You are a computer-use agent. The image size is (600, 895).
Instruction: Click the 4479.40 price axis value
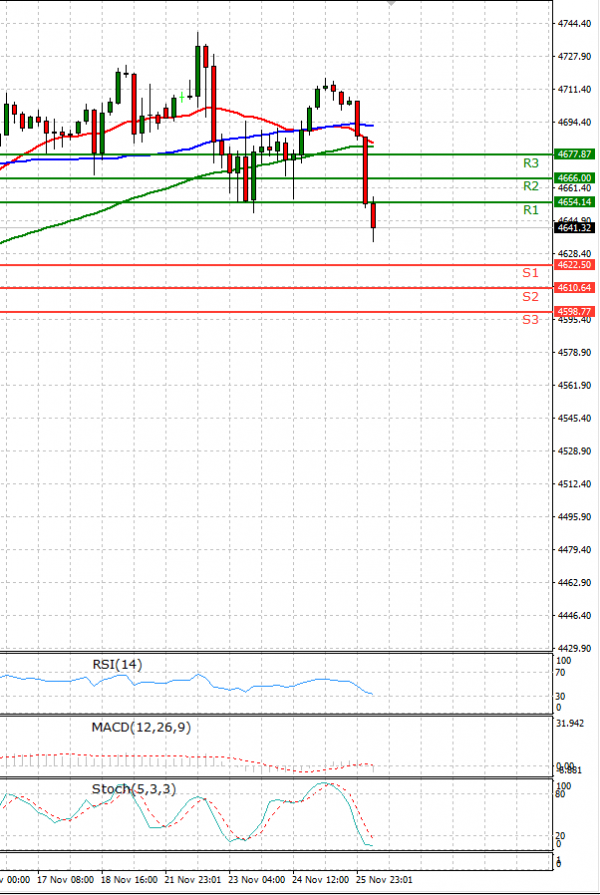tap(574, 550)
